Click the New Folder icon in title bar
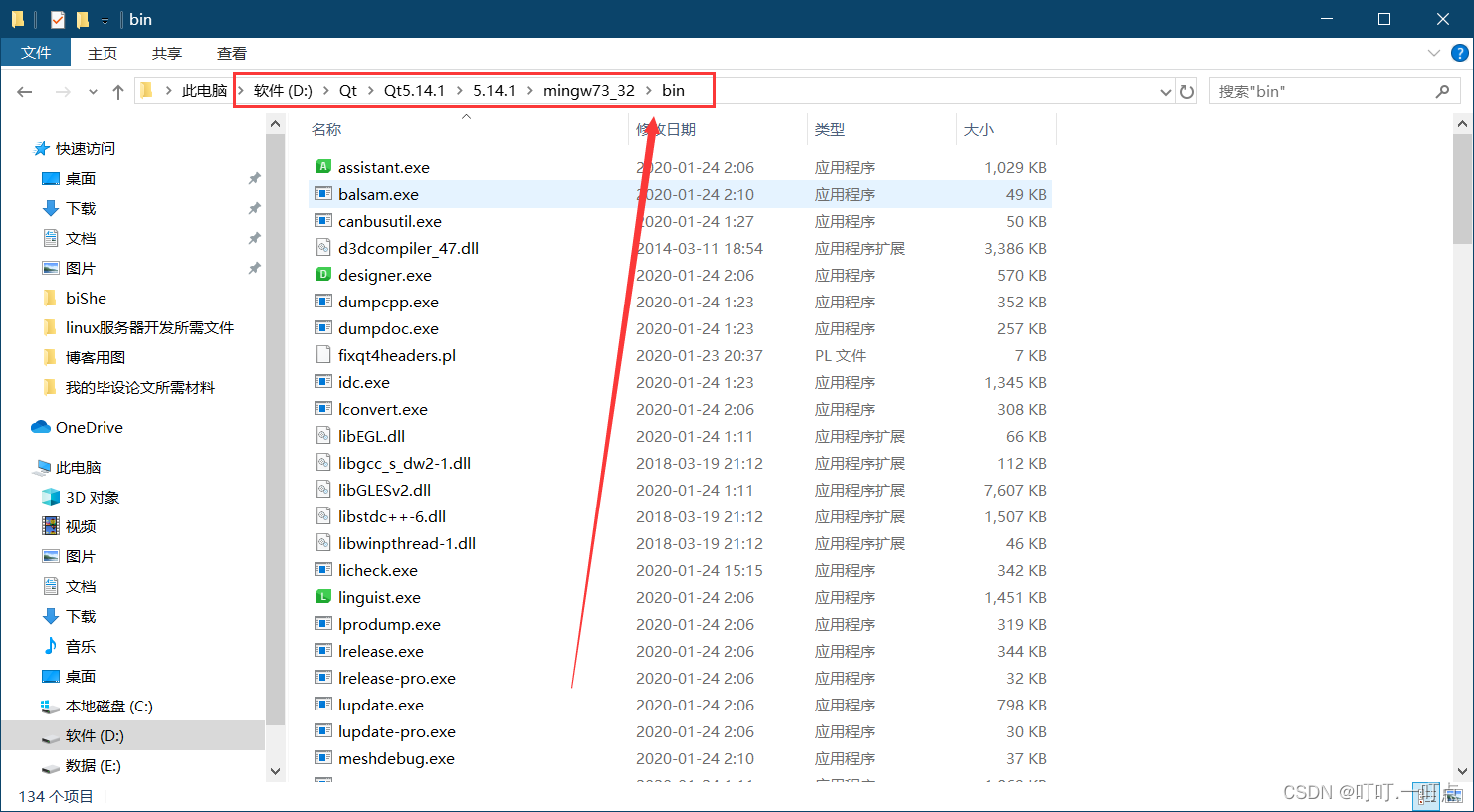Viewport: 1474px width, 812px height. pyautogui.click(x=83, y=19)
